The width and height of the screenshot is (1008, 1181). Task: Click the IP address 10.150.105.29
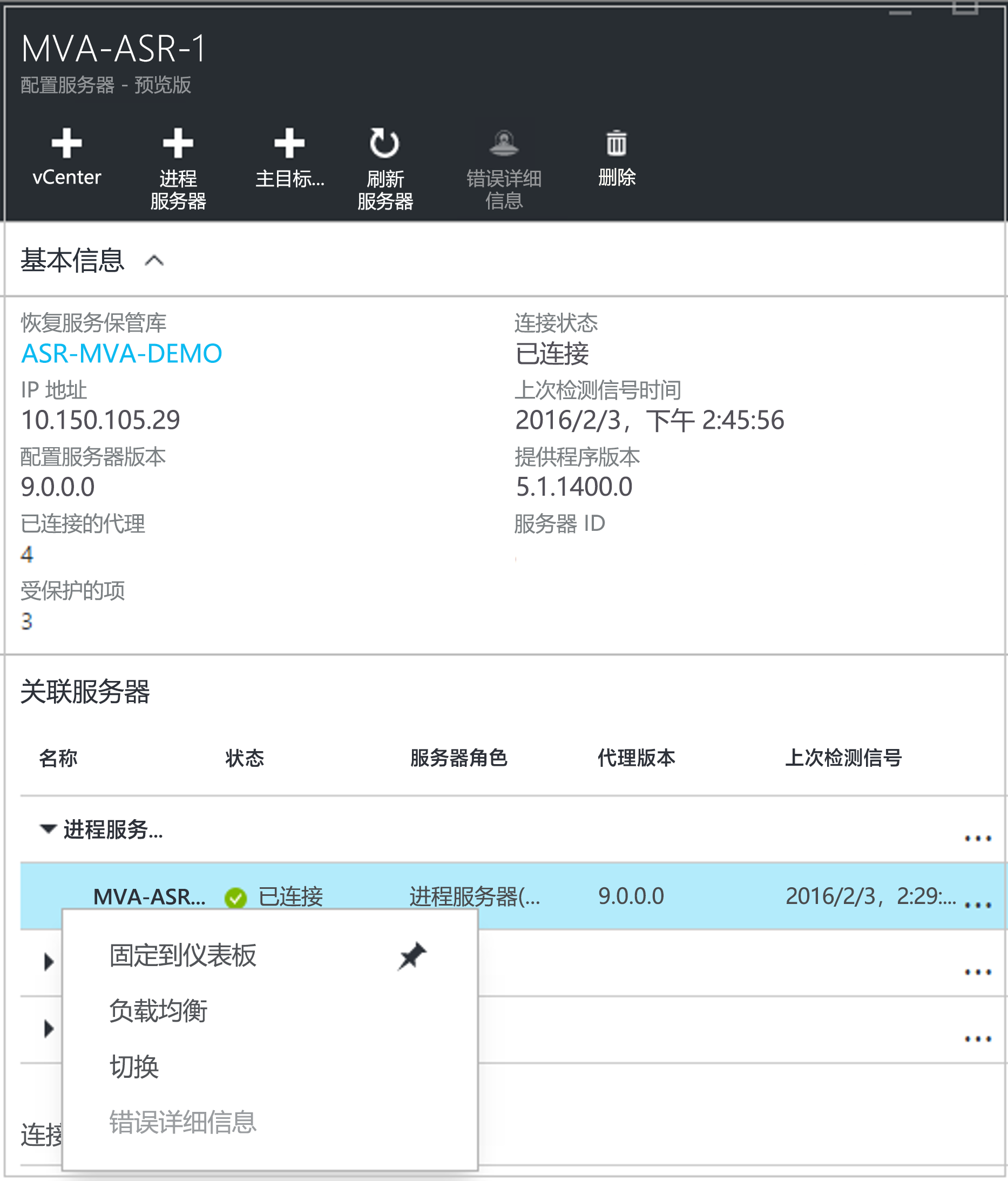(x=100, y=420)
